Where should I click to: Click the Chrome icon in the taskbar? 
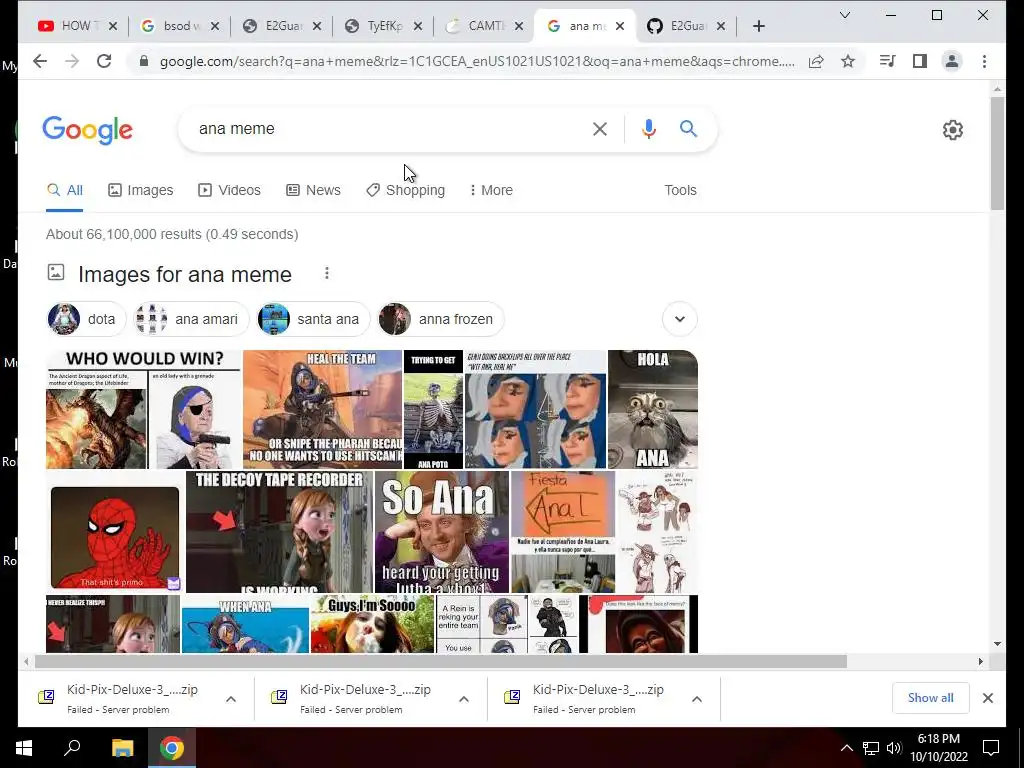(172, 748)
